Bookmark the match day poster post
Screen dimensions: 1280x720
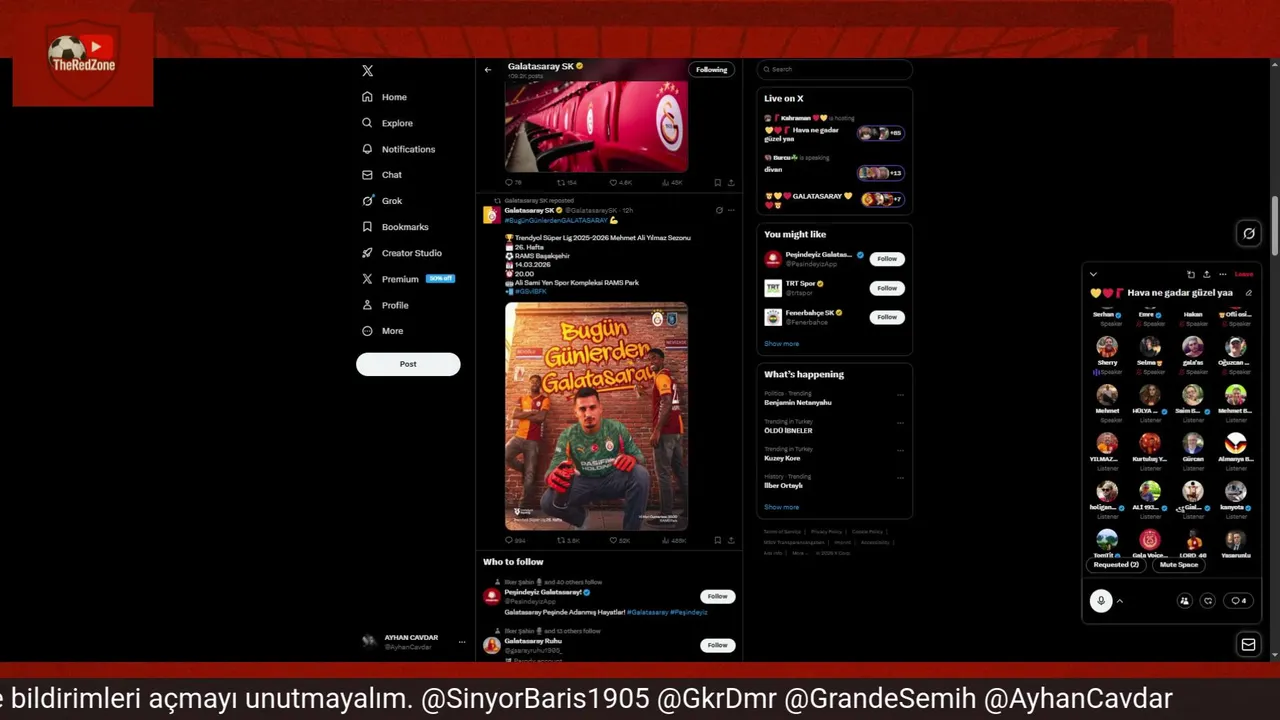point(717,540)
